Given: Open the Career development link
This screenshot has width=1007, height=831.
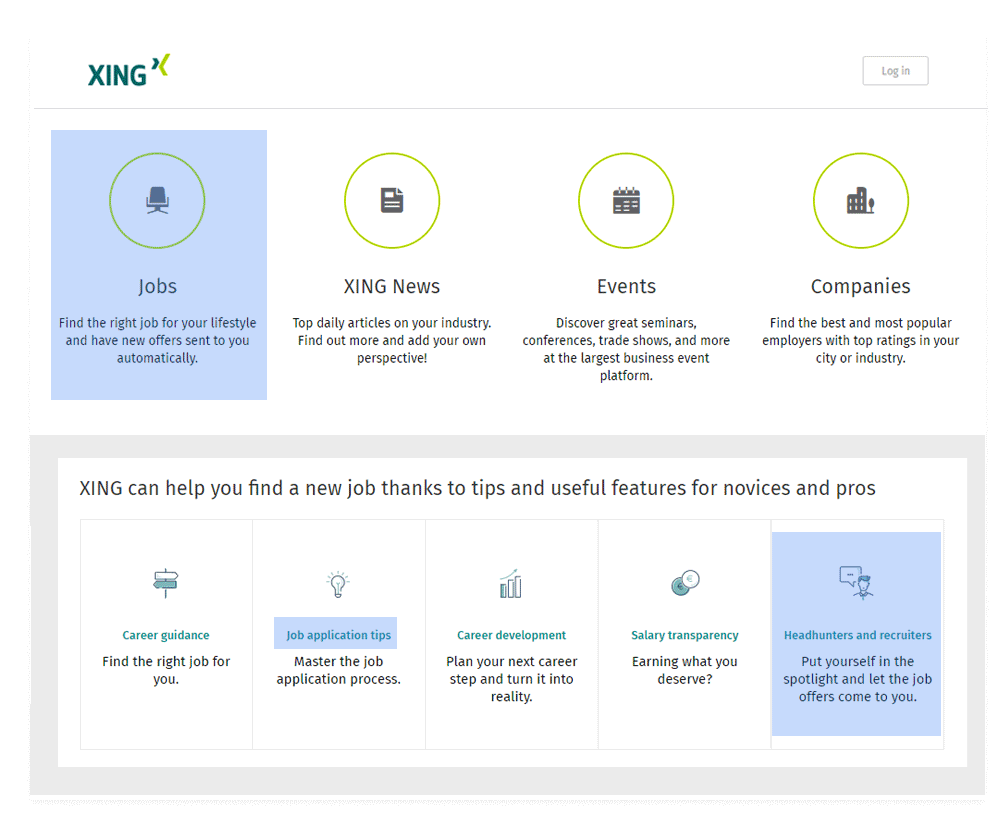Looking at the screenshot, I should coord(511,635).
